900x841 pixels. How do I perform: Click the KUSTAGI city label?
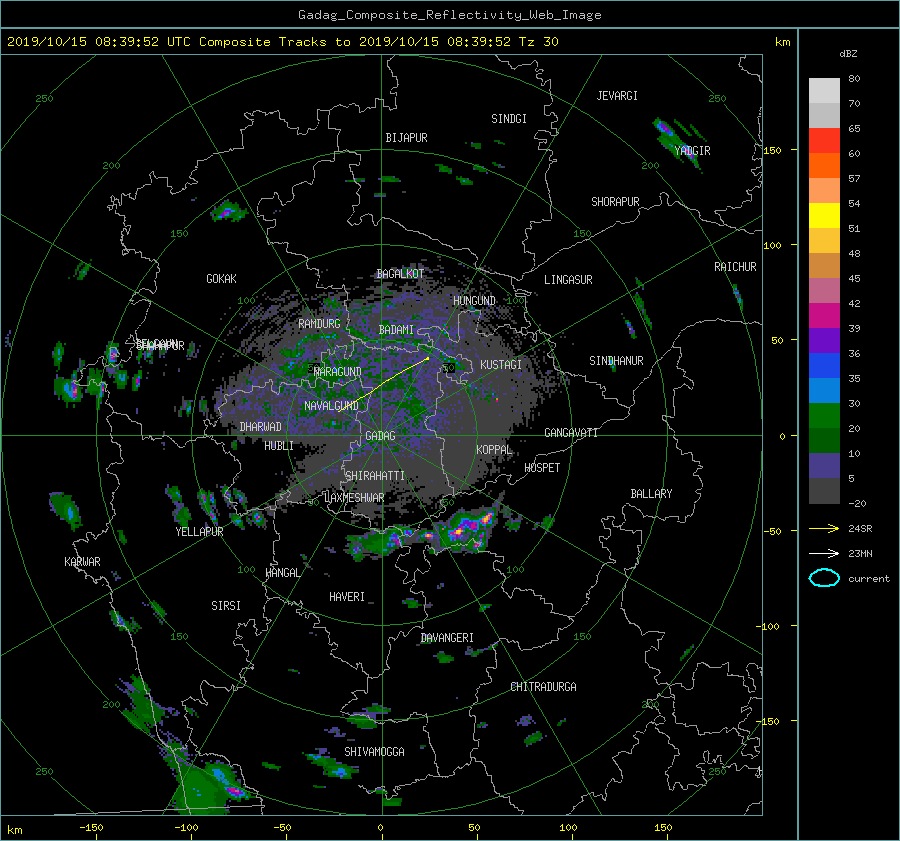[x=501, y=365]
